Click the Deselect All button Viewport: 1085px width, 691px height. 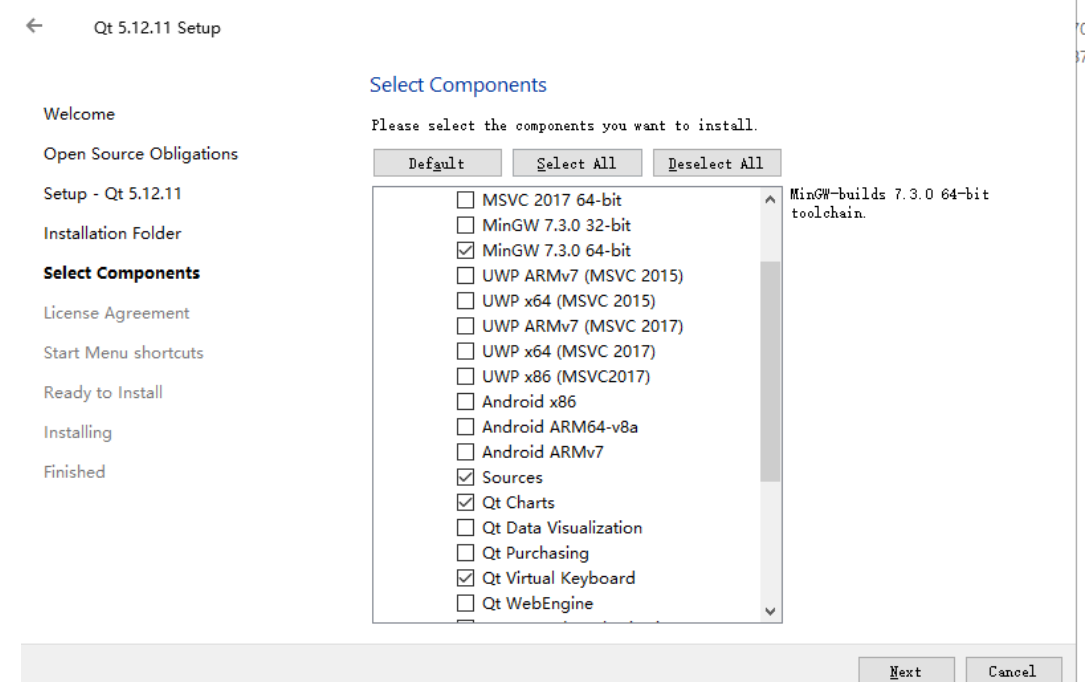(x=717, y=163)
